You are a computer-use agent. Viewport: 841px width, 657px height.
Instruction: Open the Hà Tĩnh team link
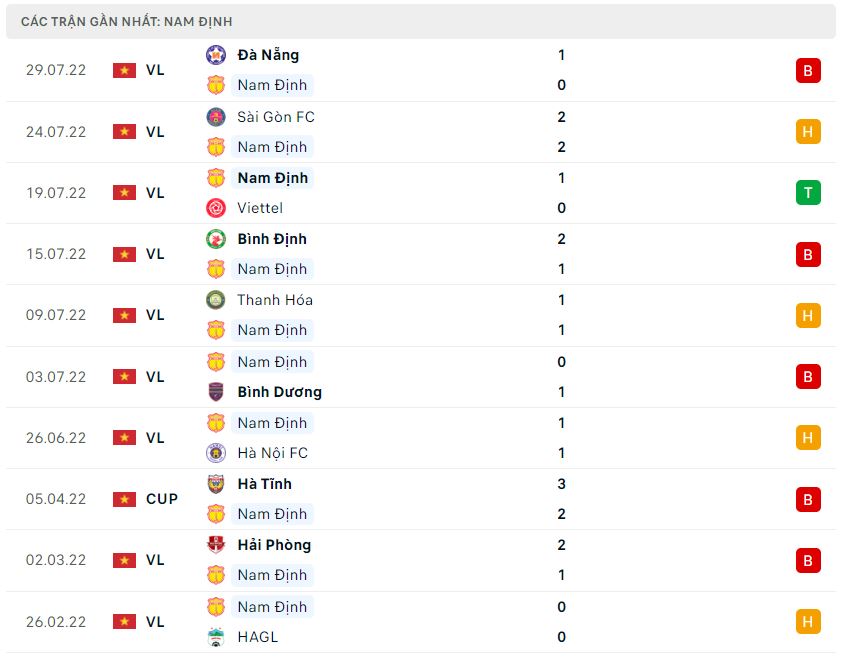pyautogui.click(x=265, y=484)
